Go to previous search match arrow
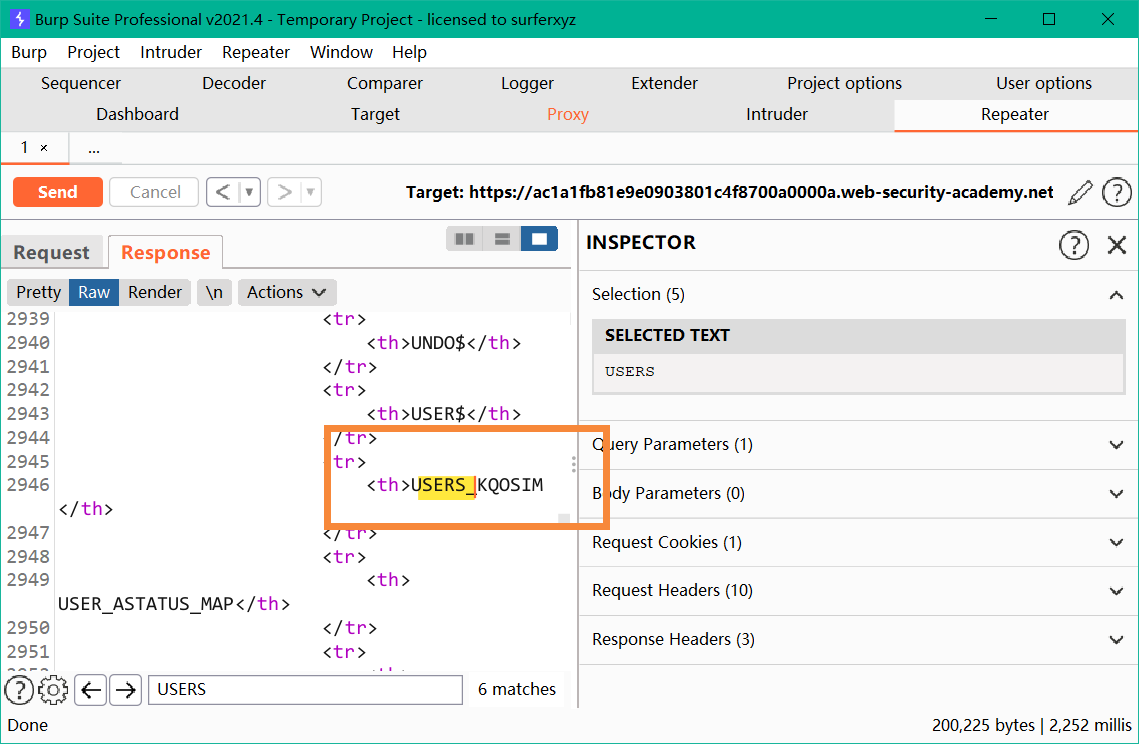Viewport: 1139px width, 744px height. tap(91, 690)
